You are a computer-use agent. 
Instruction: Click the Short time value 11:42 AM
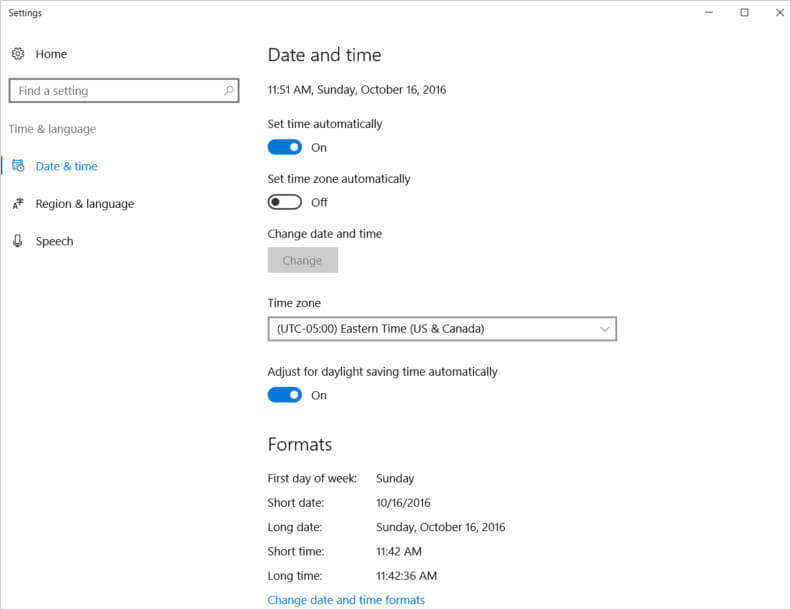(399, 551)
